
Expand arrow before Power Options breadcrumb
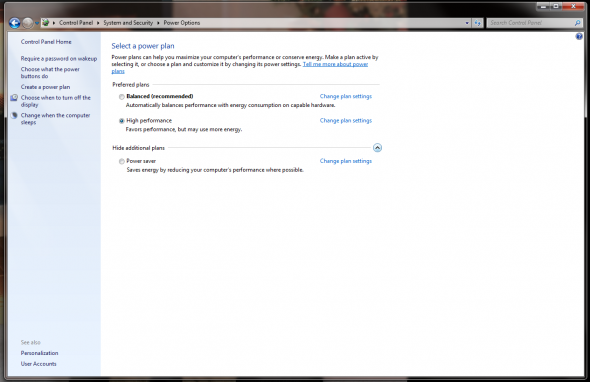tap(158, 23)
